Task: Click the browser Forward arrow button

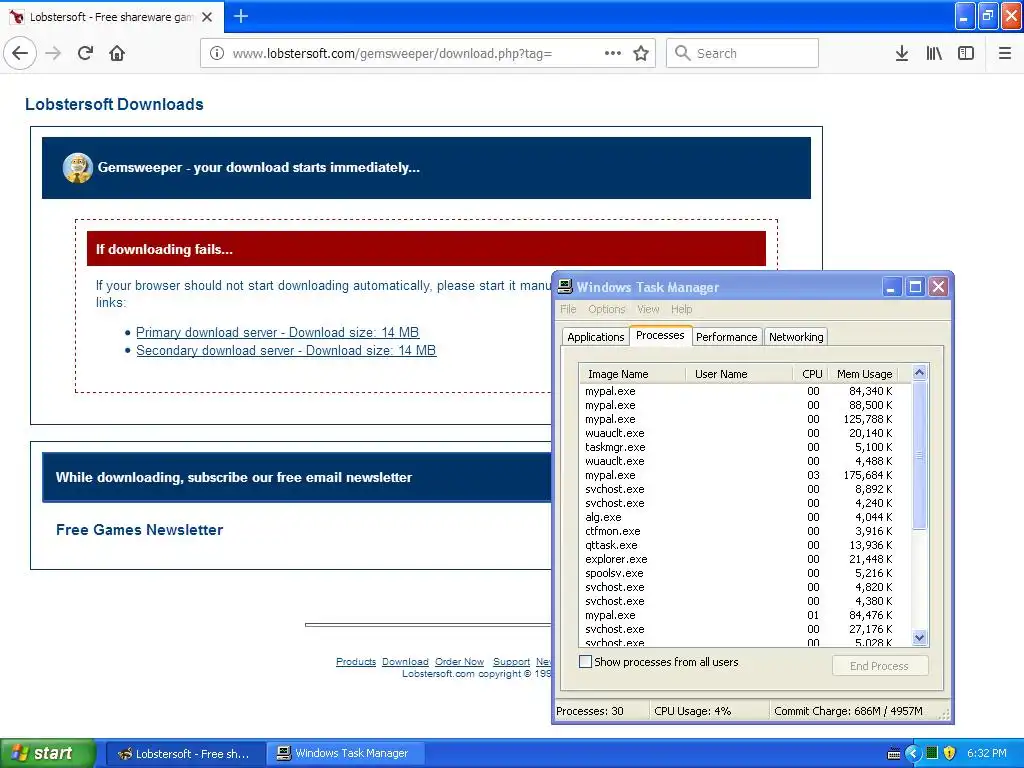Action: (x=54, y=53)
